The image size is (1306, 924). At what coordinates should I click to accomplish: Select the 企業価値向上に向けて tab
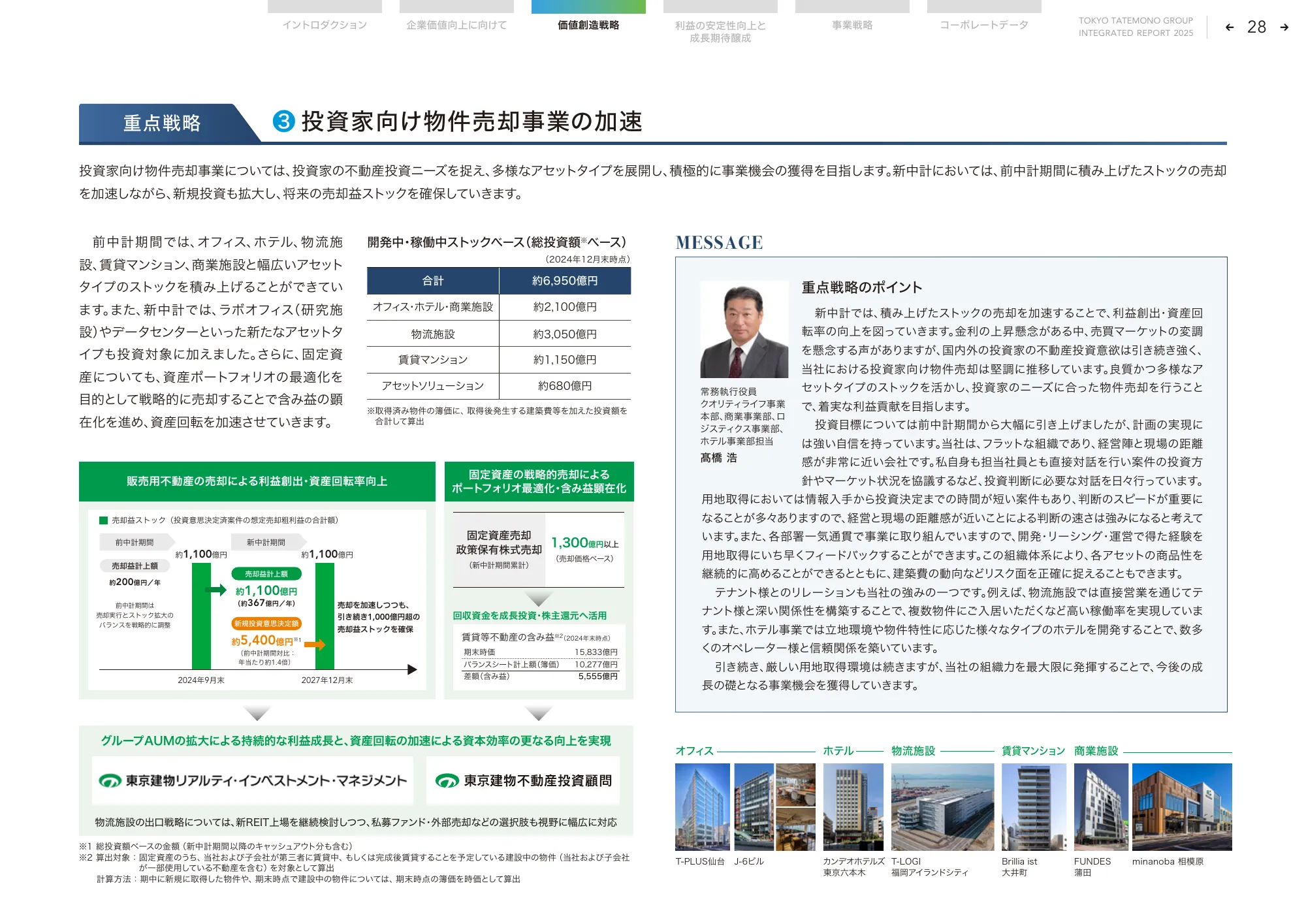click(456, 25)
